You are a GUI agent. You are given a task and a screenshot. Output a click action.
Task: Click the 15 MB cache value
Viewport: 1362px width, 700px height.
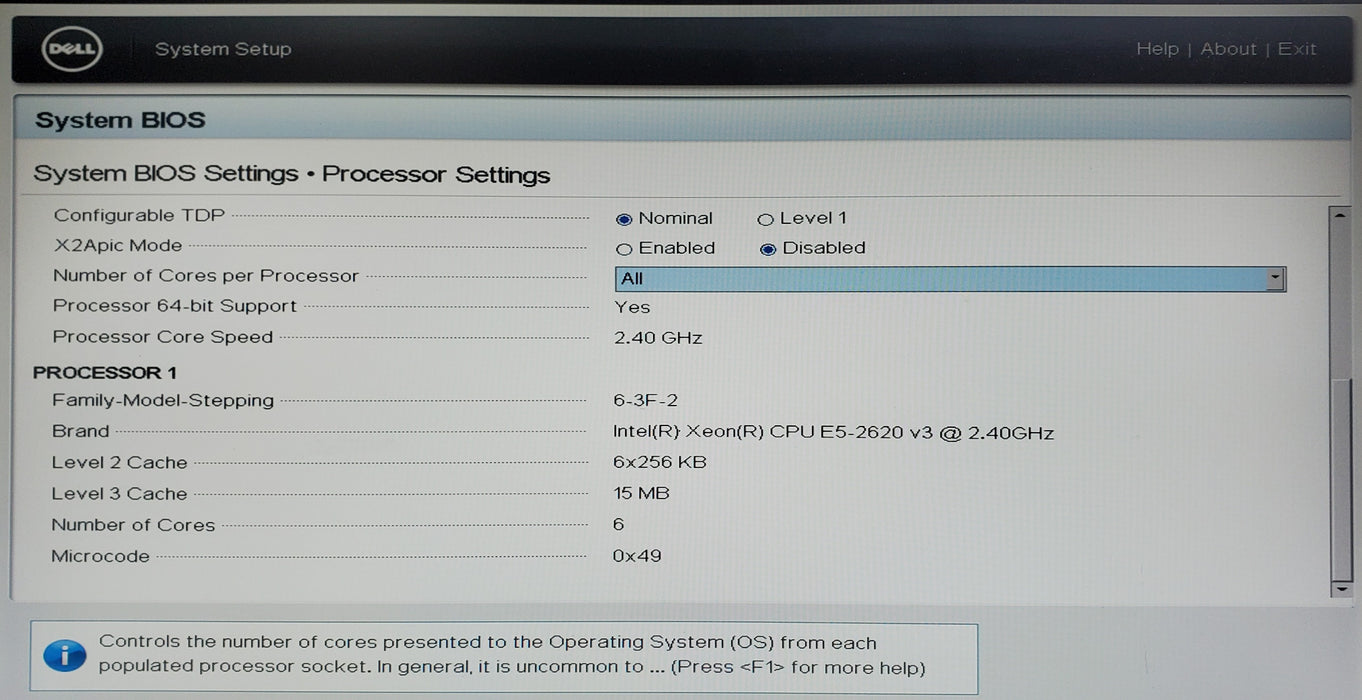[x=641, y=493]
